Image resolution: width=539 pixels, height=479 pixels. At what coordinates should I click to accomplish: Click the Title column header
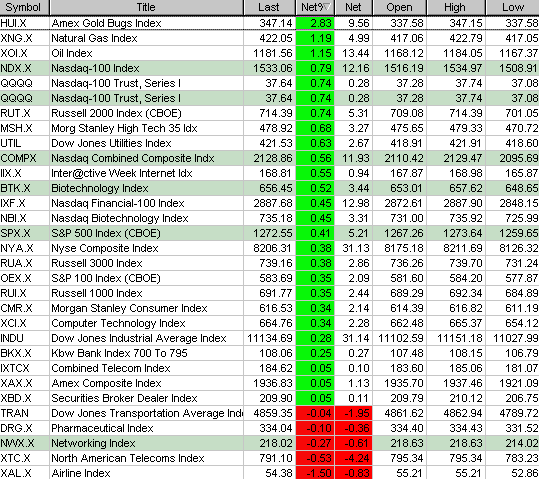pos(146,7)
